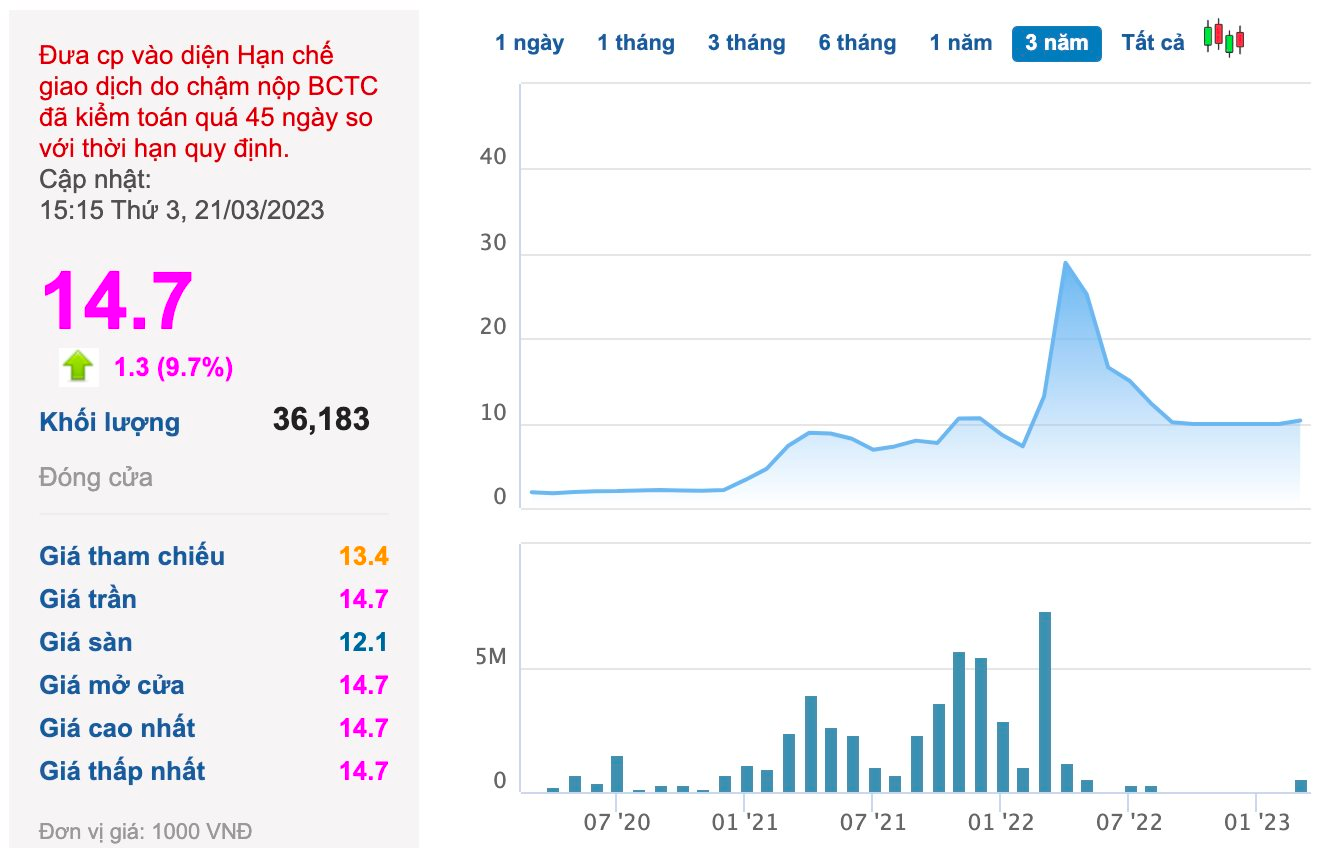Screen dimensions: 1336x848
Task: Click the "Giá trần" ceiling price label
Action: tap(88, 599)
